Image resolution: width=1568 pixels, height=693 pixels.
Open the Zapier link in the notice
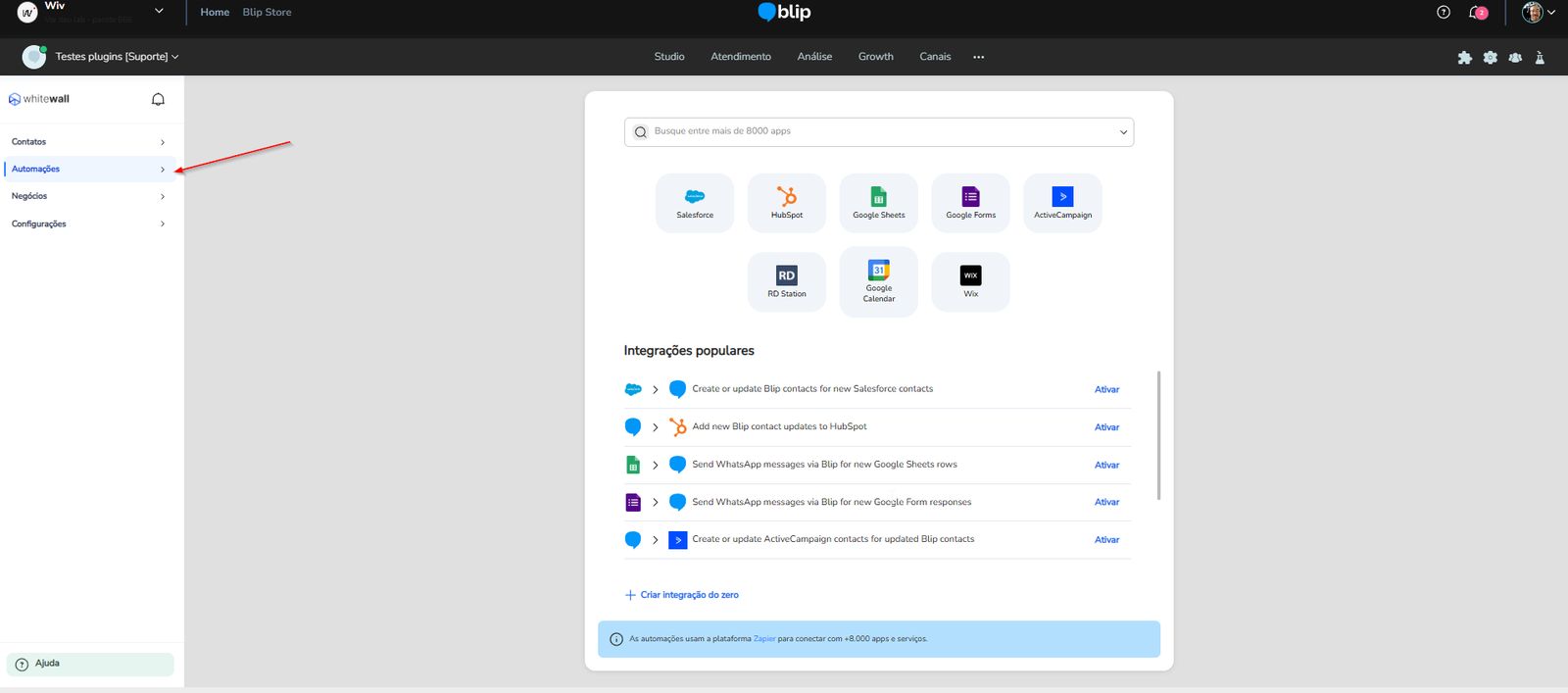(x=764, y=639)
